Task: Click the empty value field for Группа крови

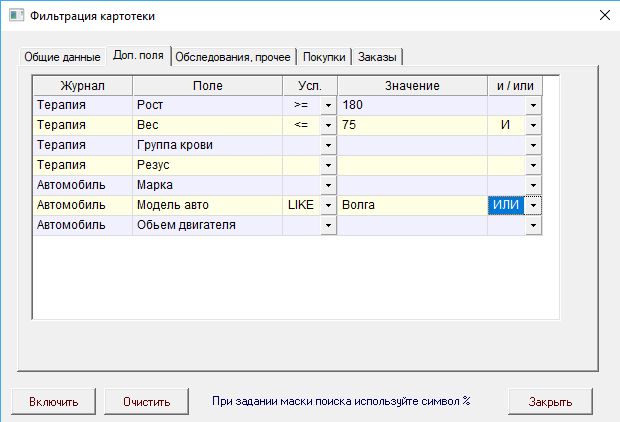Action: (x=412, y=146)
